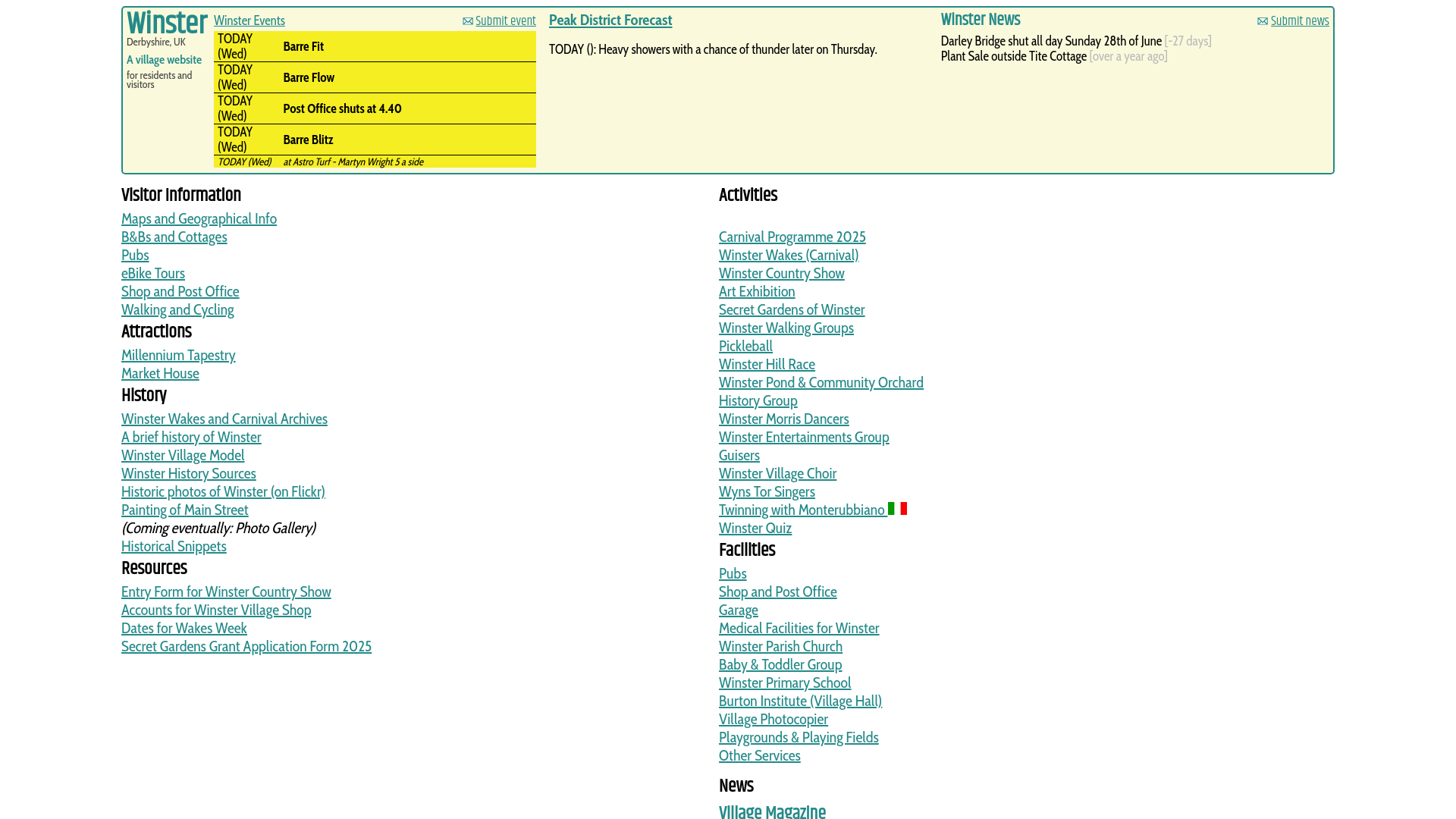
Task: Click the envelope icon beside Submit news
Action: click(x=1263, y=21)
